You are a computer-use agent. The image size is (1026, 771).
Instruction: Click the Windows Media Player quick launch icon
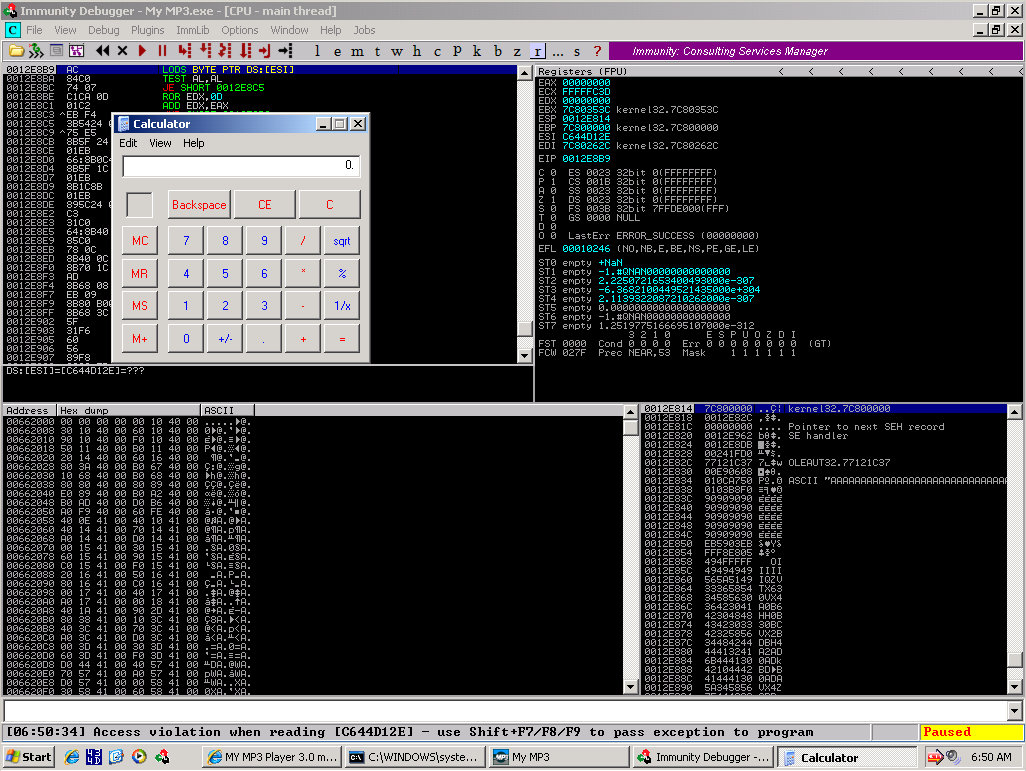(139, 757)
